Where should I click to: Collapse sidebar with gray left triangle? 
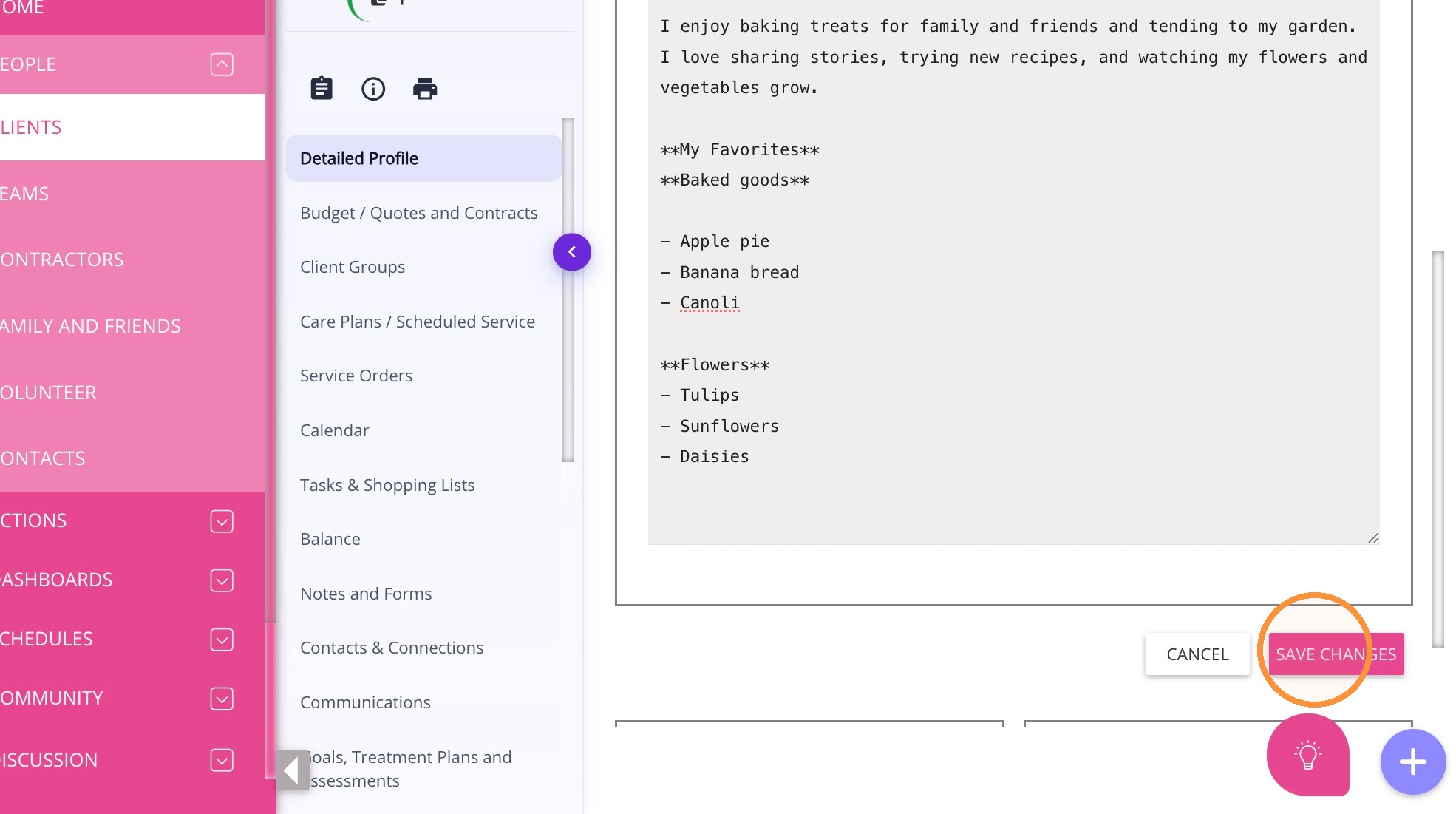293,770
